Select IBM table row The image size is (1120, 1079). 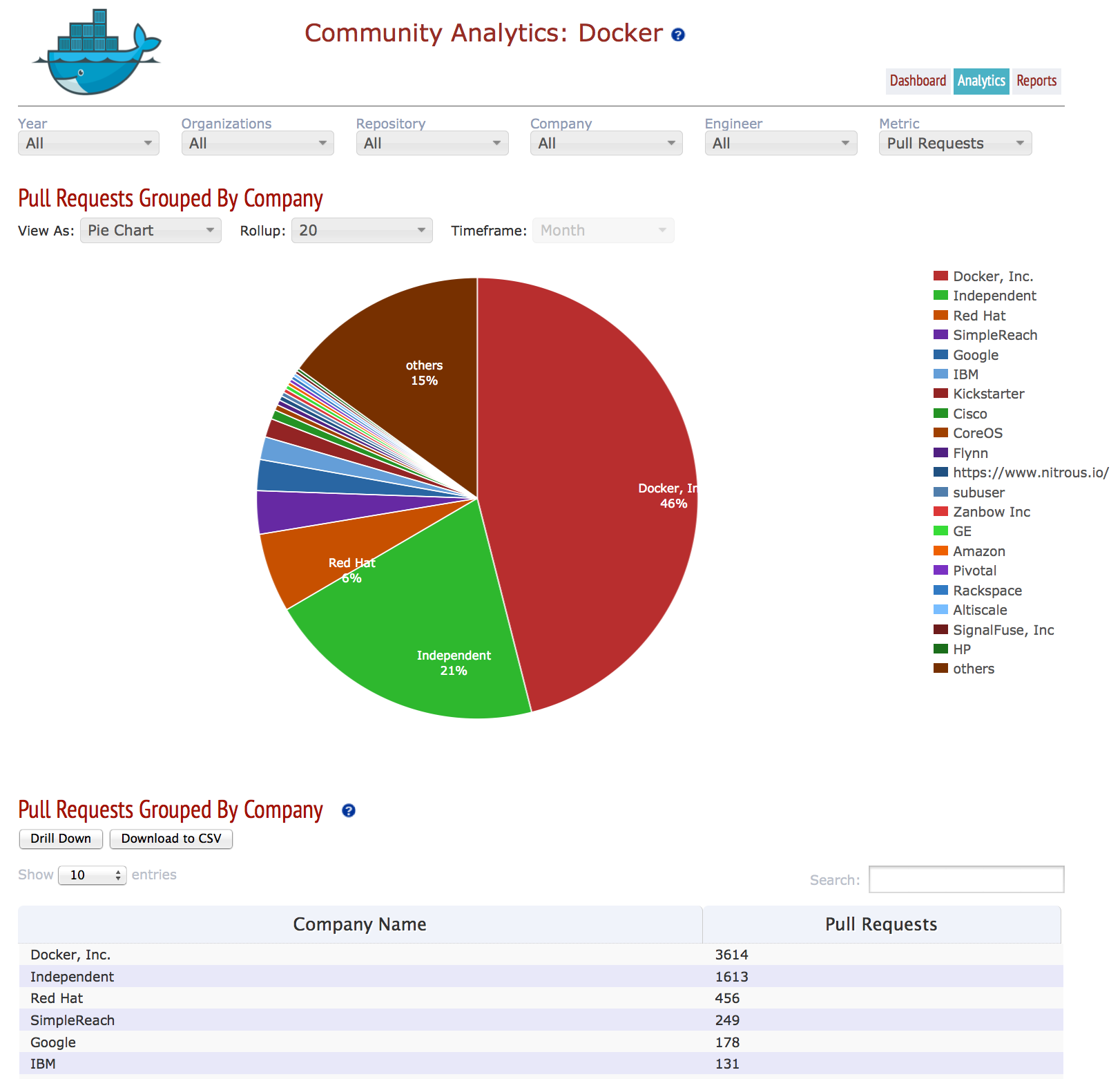[540, 1064]
